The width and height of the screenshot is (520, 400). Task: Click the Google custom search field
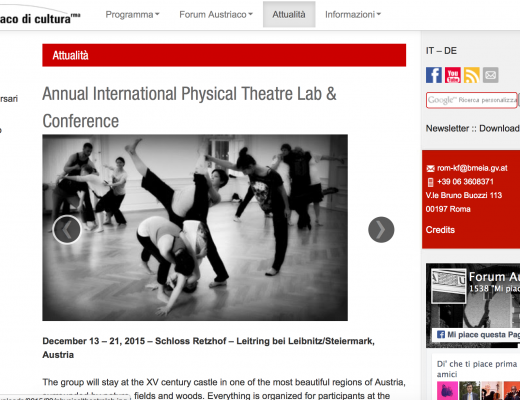click(x=472, y=100)
